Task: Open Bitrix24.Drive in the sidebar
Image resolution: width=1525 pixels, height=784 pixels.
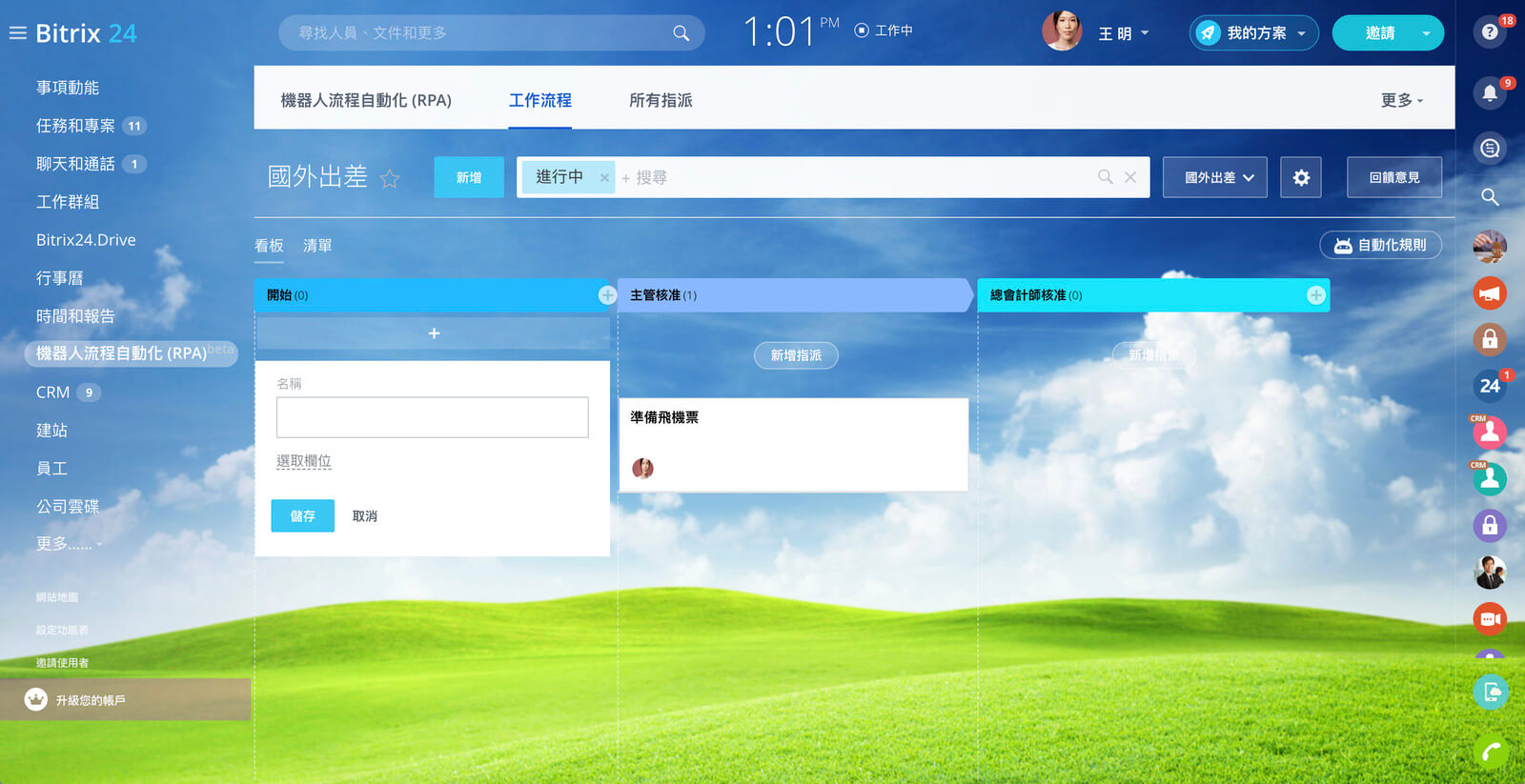Action: [x=86, y=240]
